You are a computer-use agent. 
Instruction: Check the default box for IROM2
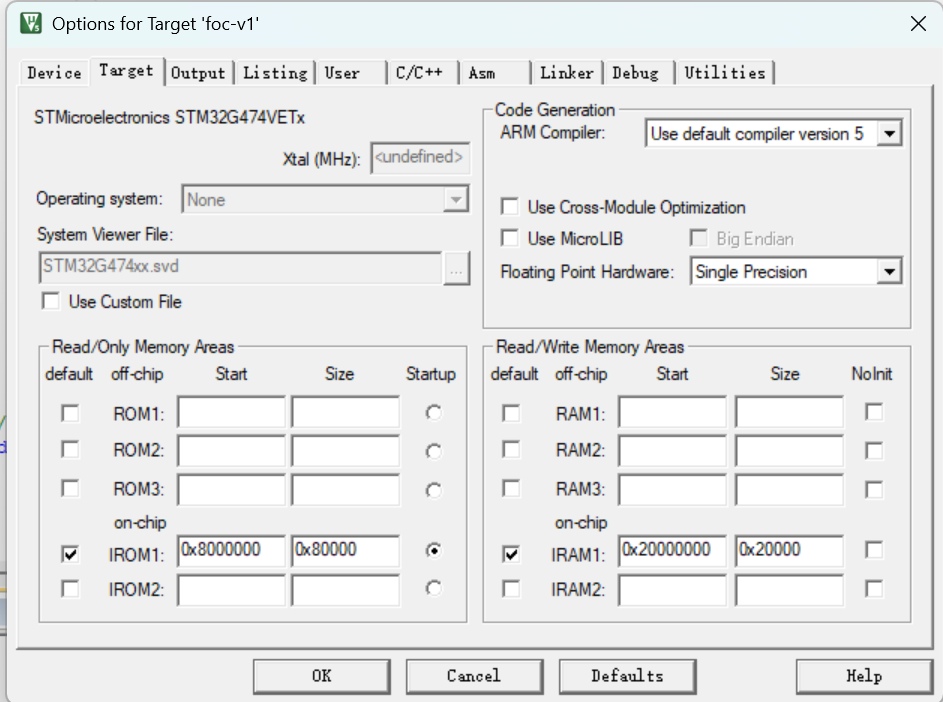coord(70,588)
